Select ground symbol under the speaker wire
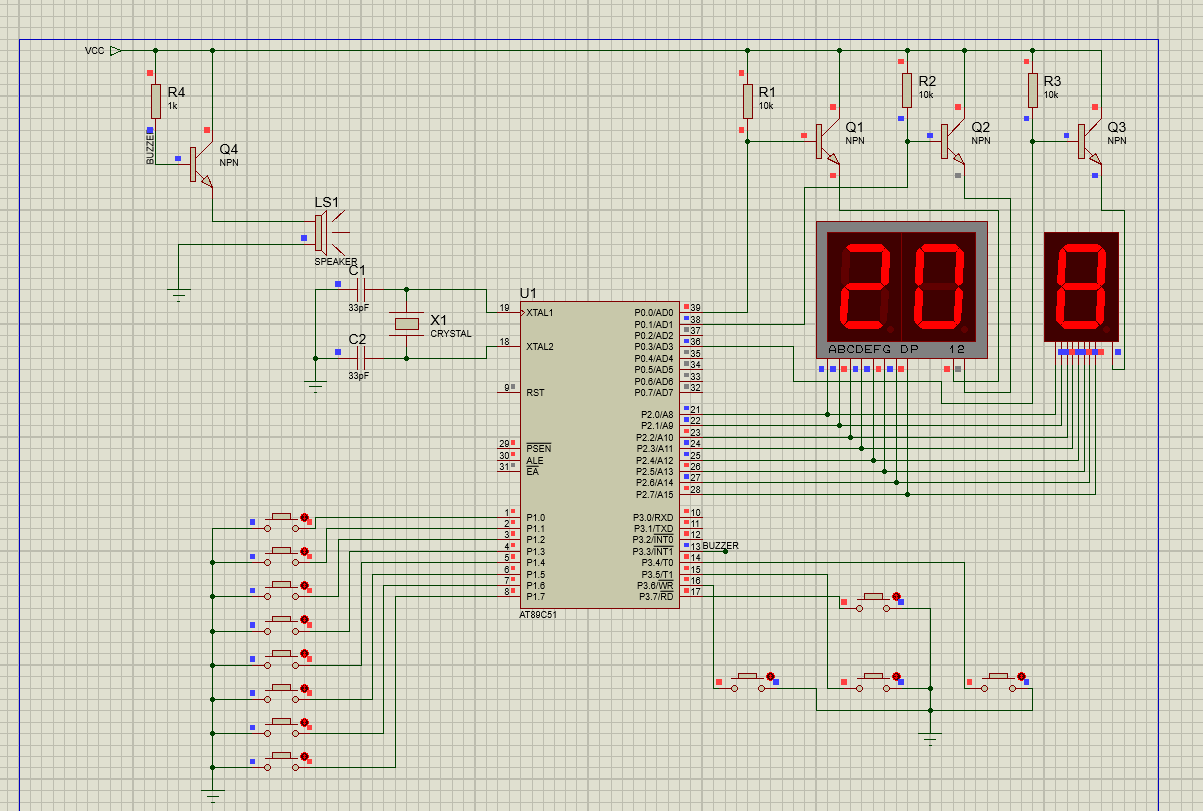 pos(179,293)
